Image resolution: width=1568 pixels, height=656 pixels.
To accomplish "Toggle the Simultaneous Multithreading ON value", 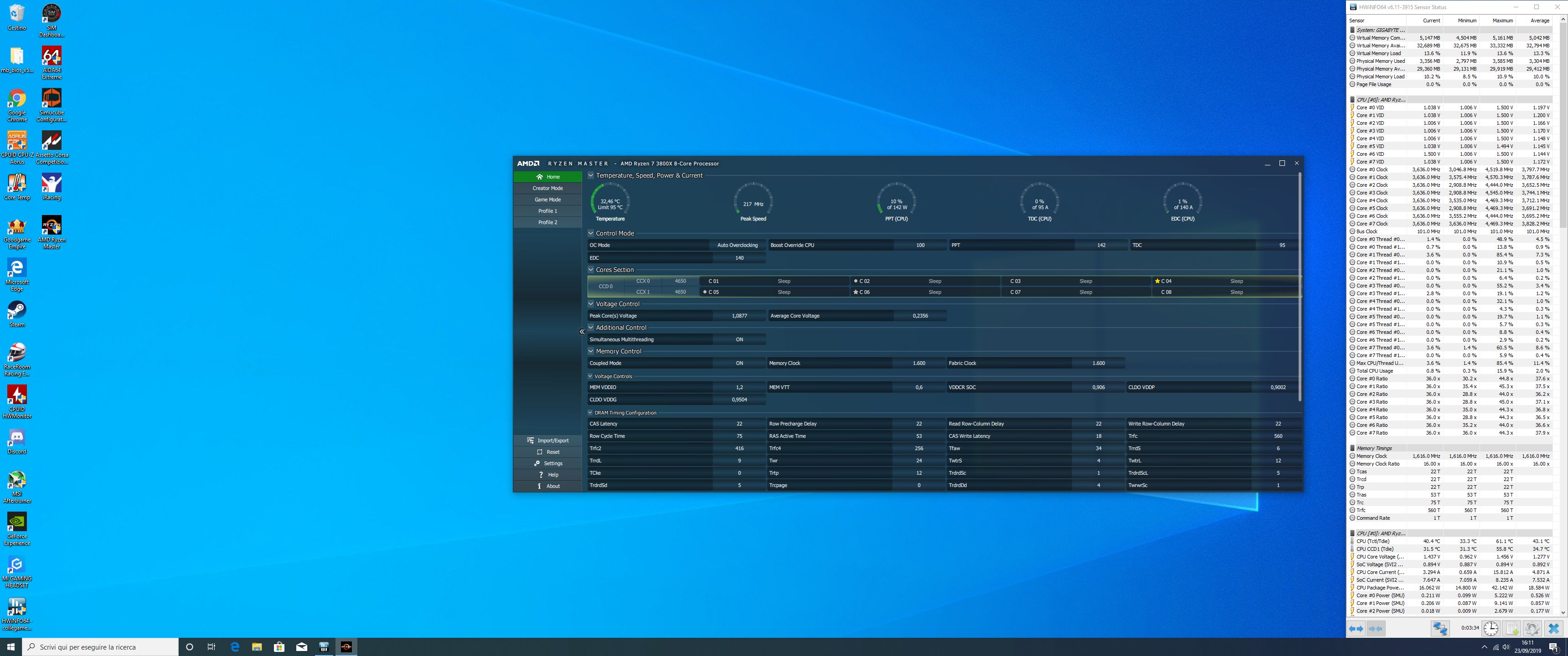I will tap(739, 339).
